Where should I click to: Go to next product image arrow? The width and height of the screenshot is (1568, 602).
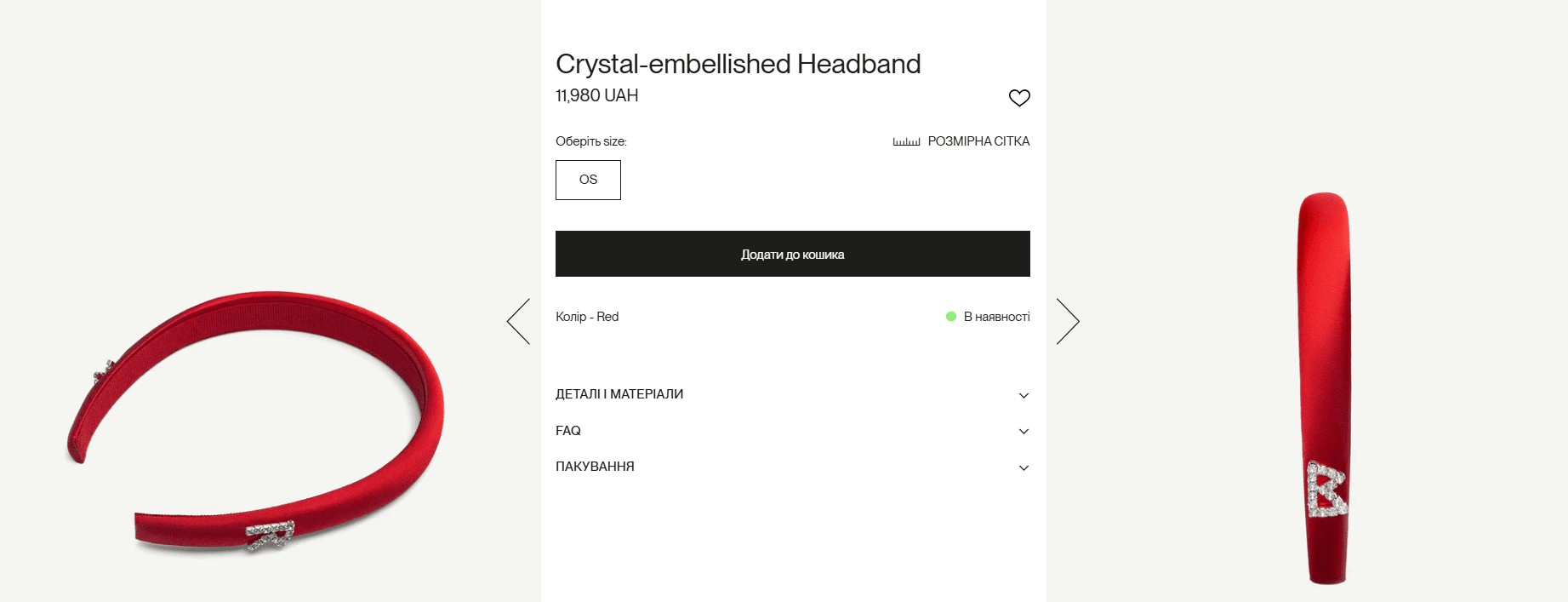tap(1067, 321)
